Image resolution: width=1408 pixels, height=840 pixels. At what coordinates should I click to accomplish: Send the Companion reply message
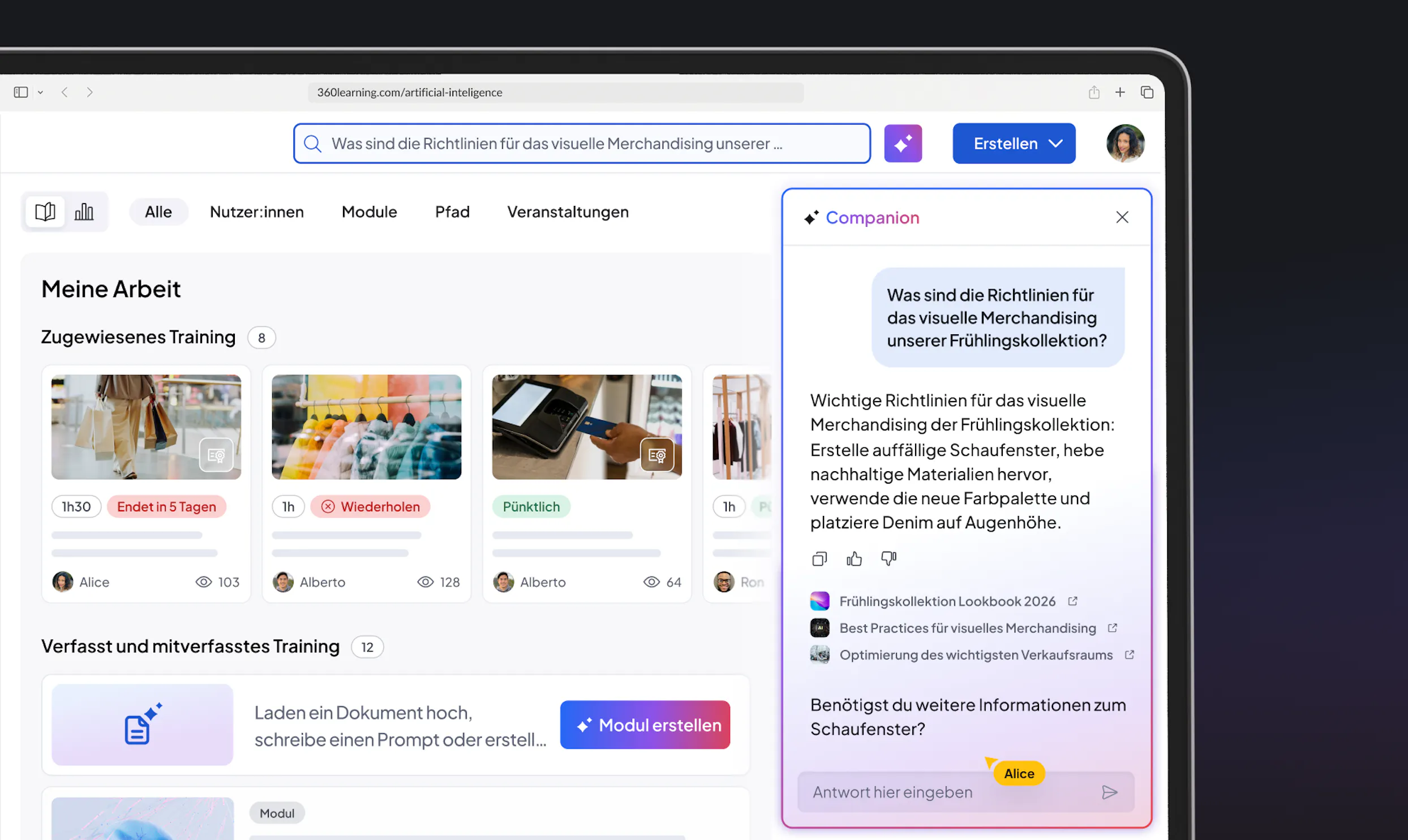point(1110,792)
